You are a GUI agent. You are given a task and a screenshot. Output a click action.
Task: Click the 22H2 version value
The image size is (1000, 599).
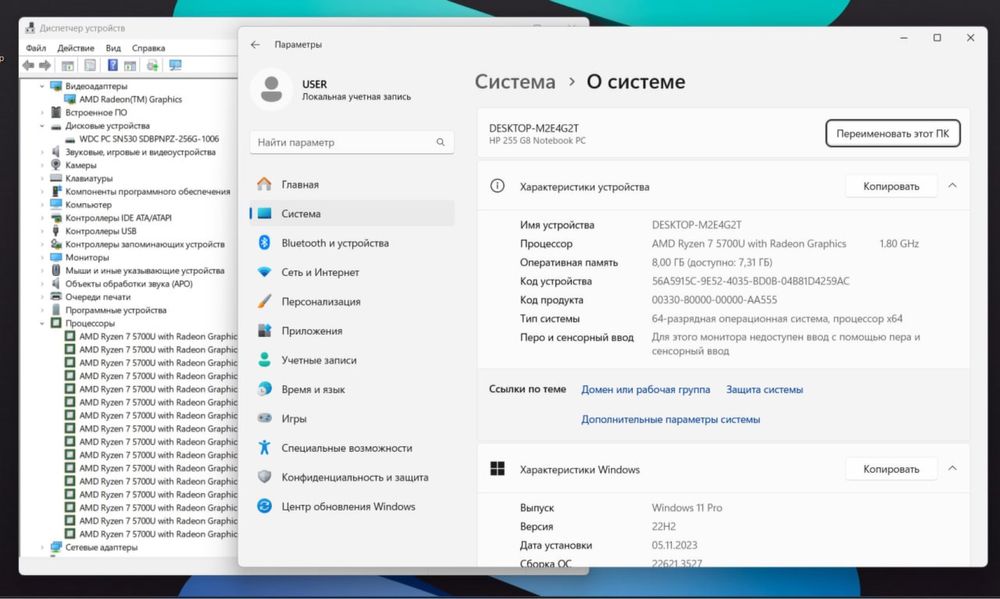coord(663,526)
